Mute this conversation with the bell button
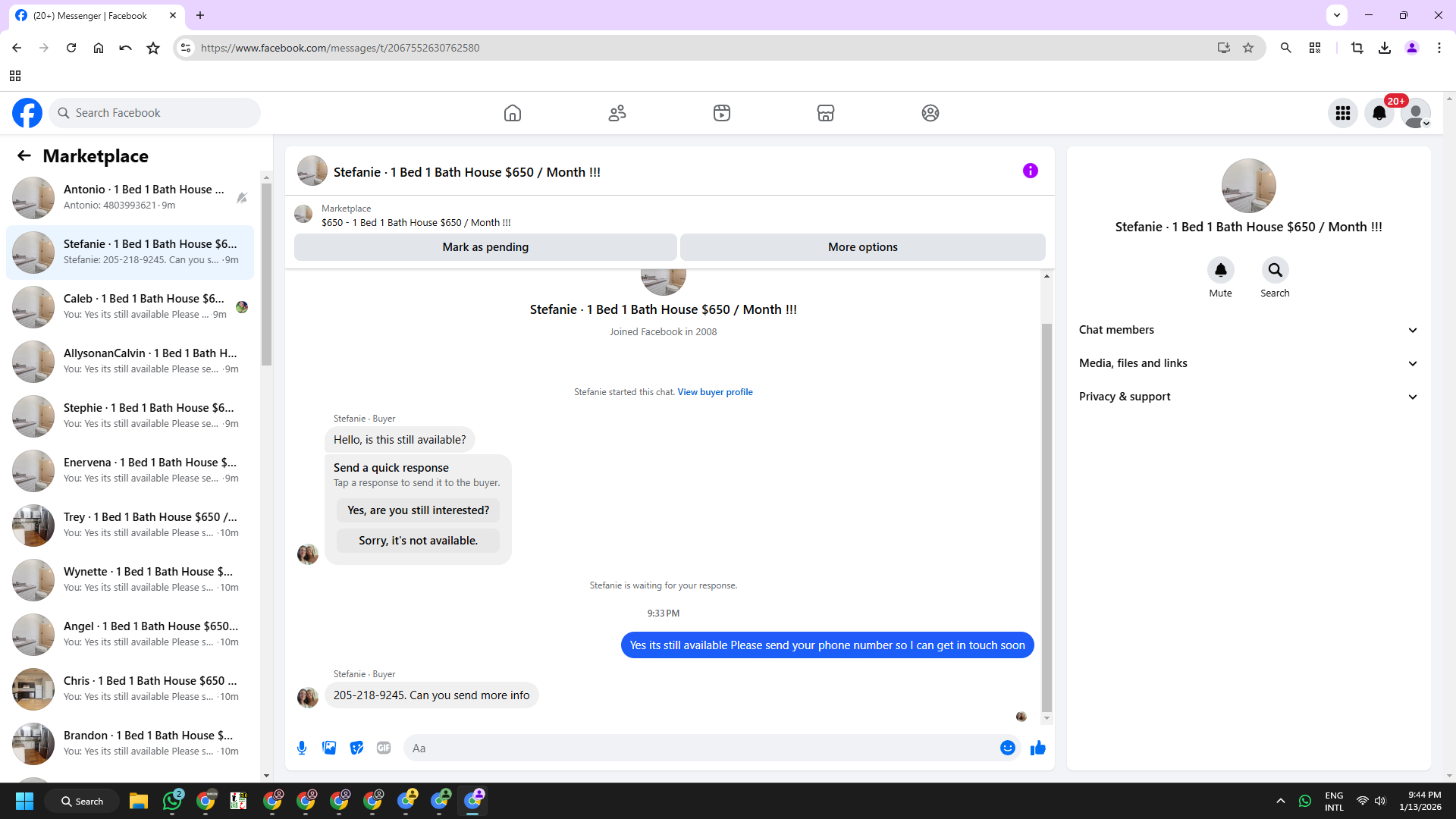This screenshot has width=1456, height=819. click(1220, 270)
